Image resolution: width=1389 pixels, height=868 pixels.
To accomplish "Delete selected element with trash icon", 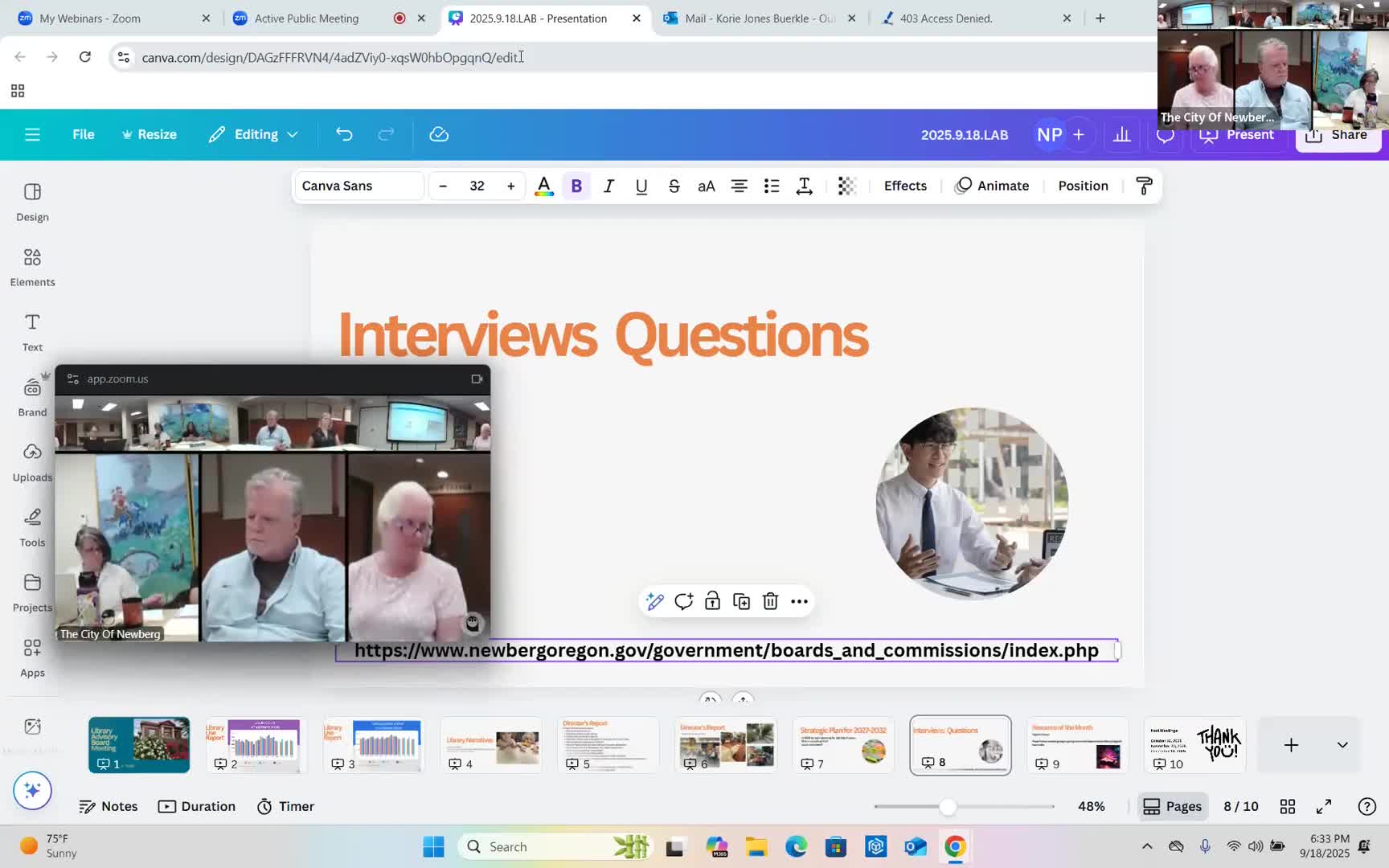I will pos(770,601).
